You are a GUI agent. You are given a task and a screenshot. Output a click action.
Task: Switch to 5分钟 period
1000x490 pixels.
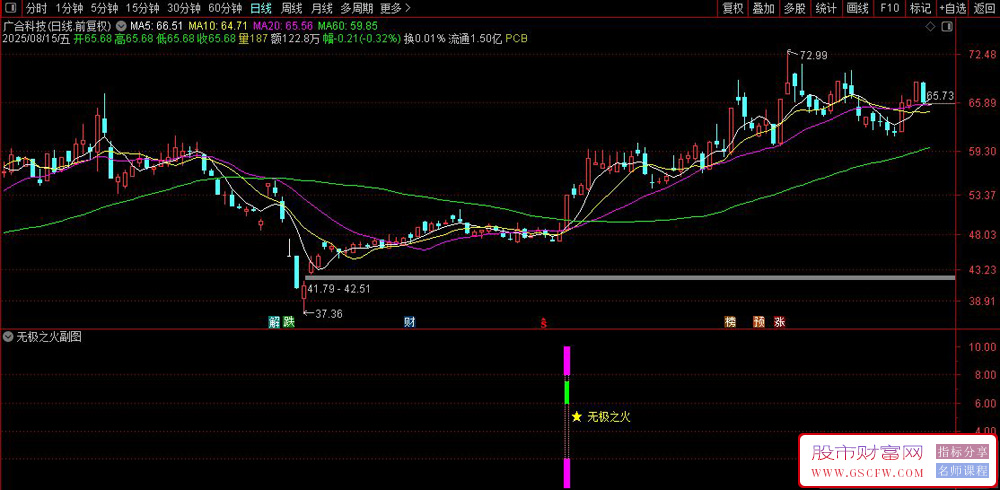coord(104,8)
